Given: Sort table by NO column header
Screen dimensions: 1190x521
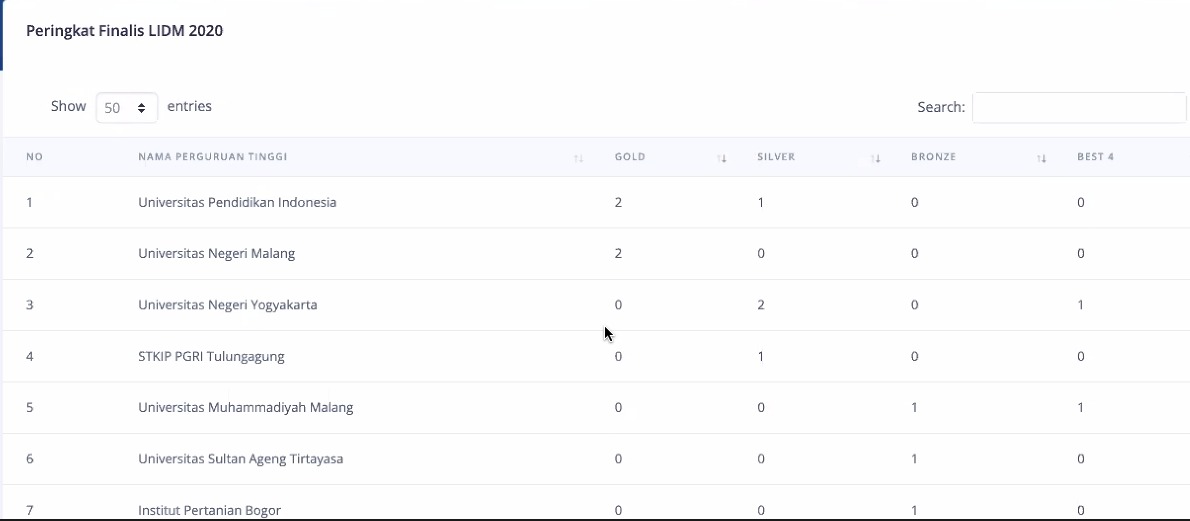Looking at the screenshot, I should click(34, 157).
